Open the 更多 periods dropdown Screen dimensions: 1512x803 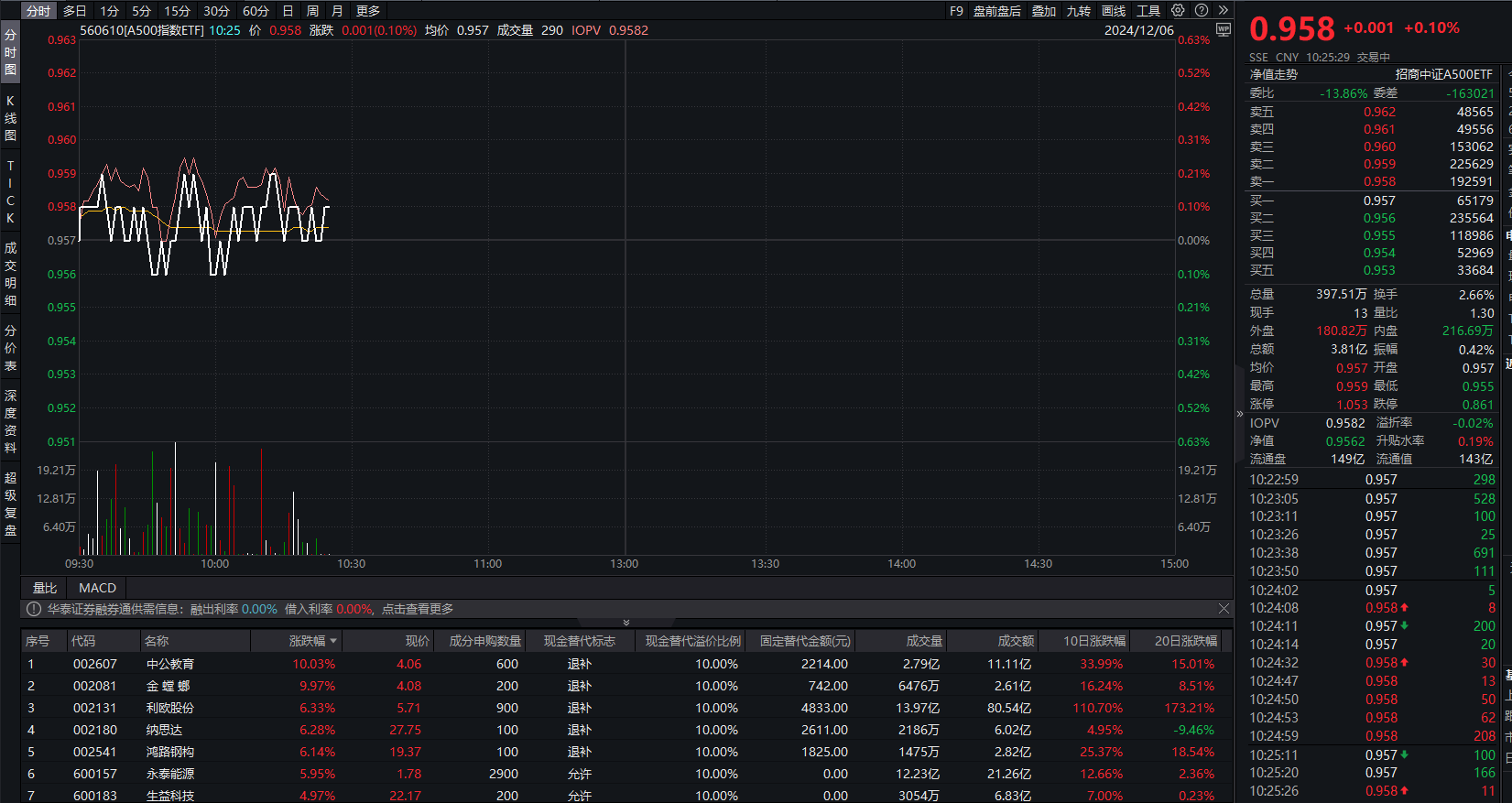click(x=368, y=11)
